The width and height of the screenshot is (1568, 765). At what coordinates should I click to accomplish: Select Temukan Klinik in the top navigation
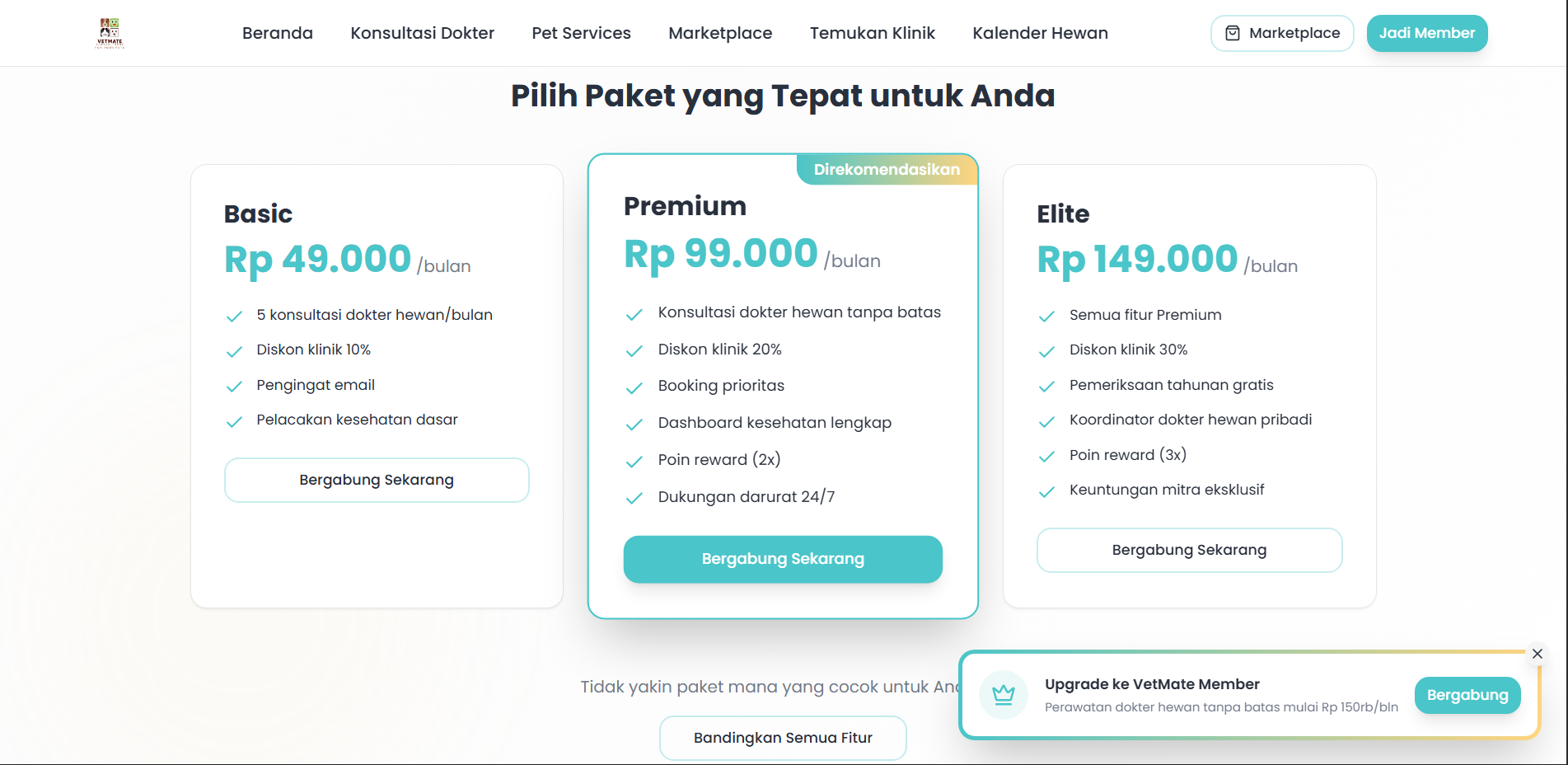click(872, 33)
